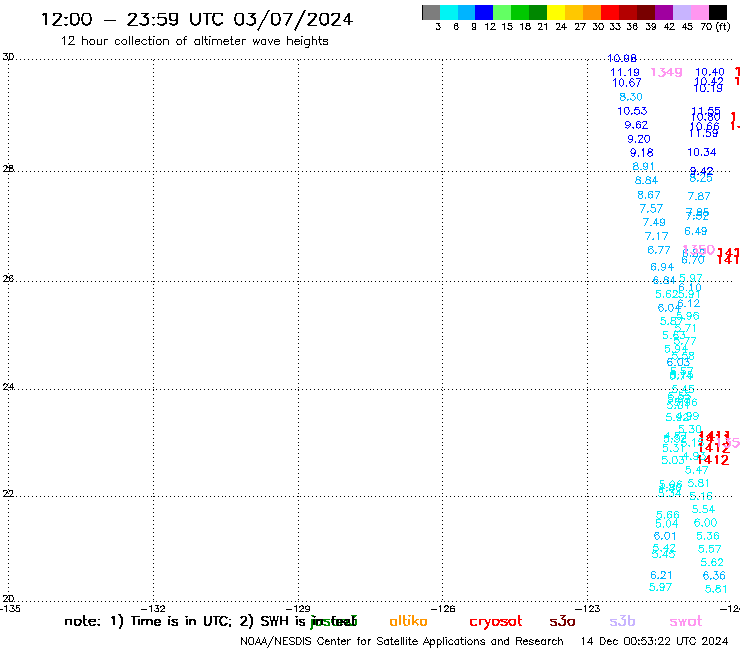Click the wave height value 7.17
Viewport: 740px width, 650px height.
656,236
